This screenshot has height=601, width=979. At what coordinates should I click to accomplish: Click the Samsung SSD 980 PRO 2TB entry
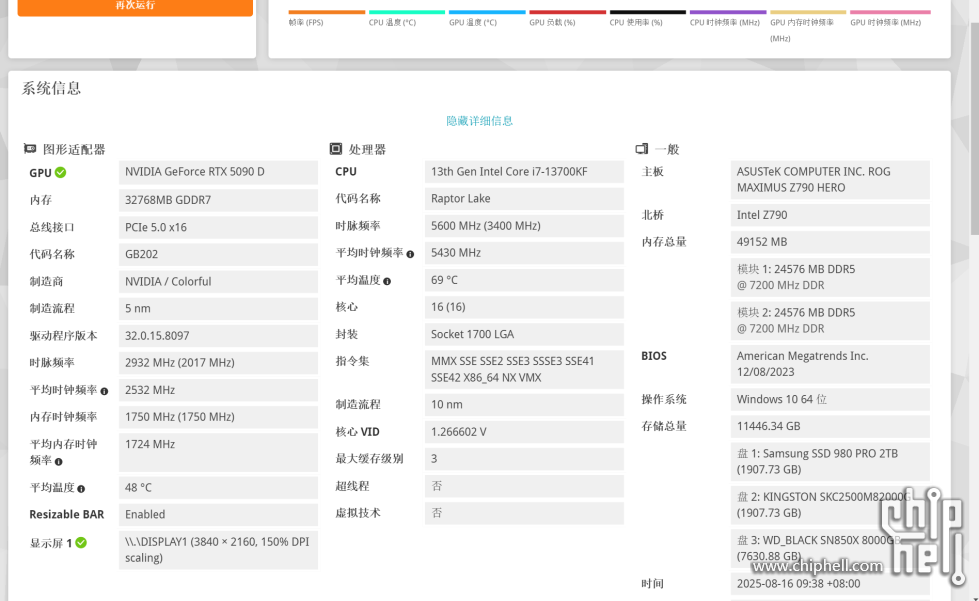click(830, 462)
